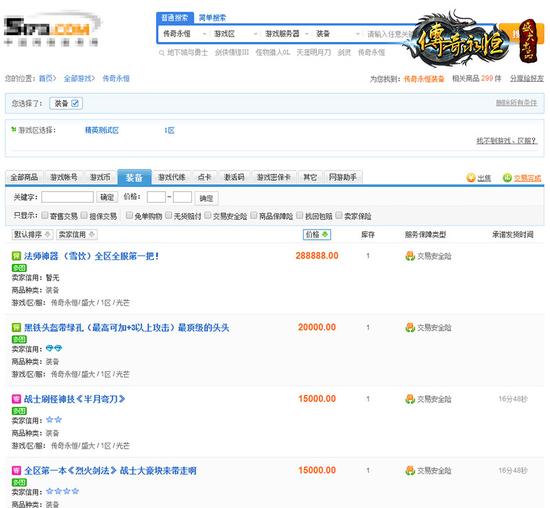Screen dimensions: 550x508
Task: Enable the 无货赔付 filter checkbox
Action: tap(169, 215)
